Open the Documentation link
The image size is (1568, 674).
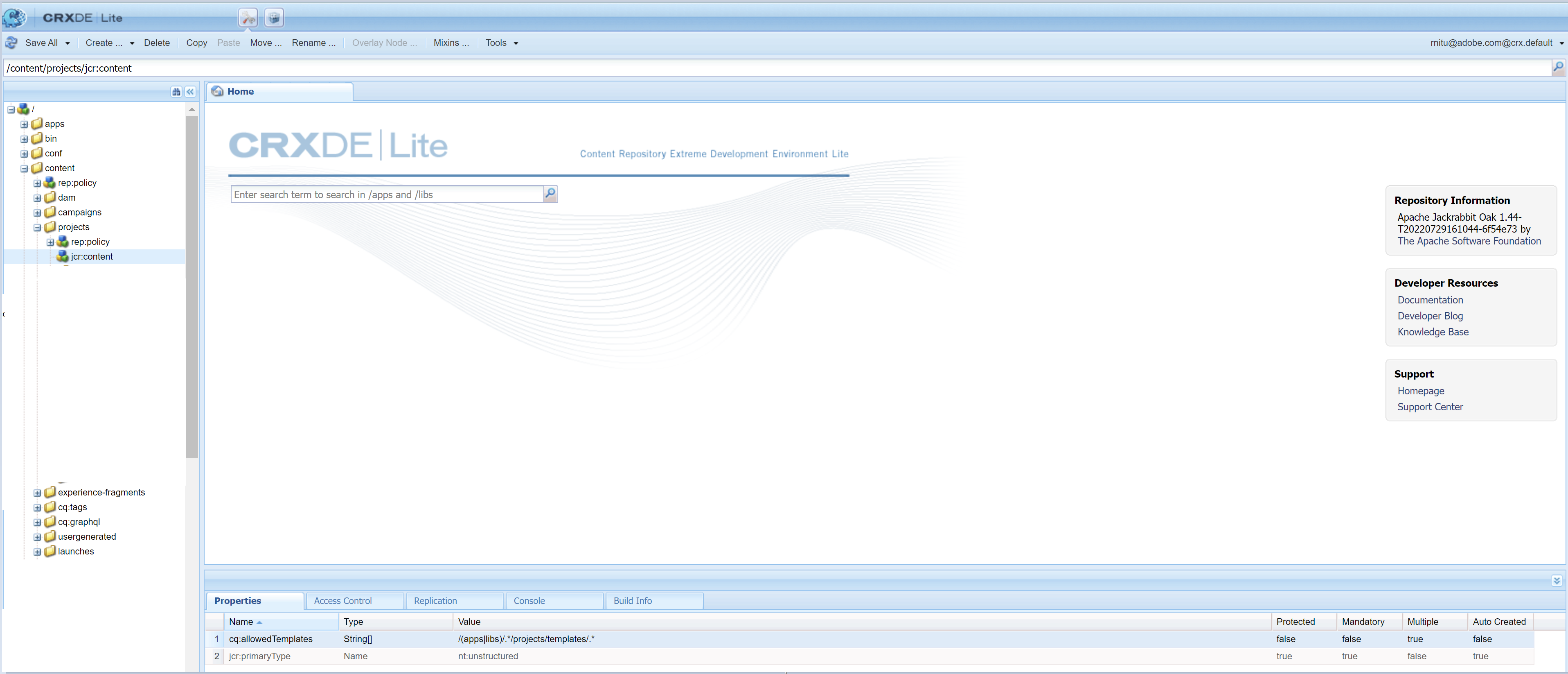(1430, 300)
